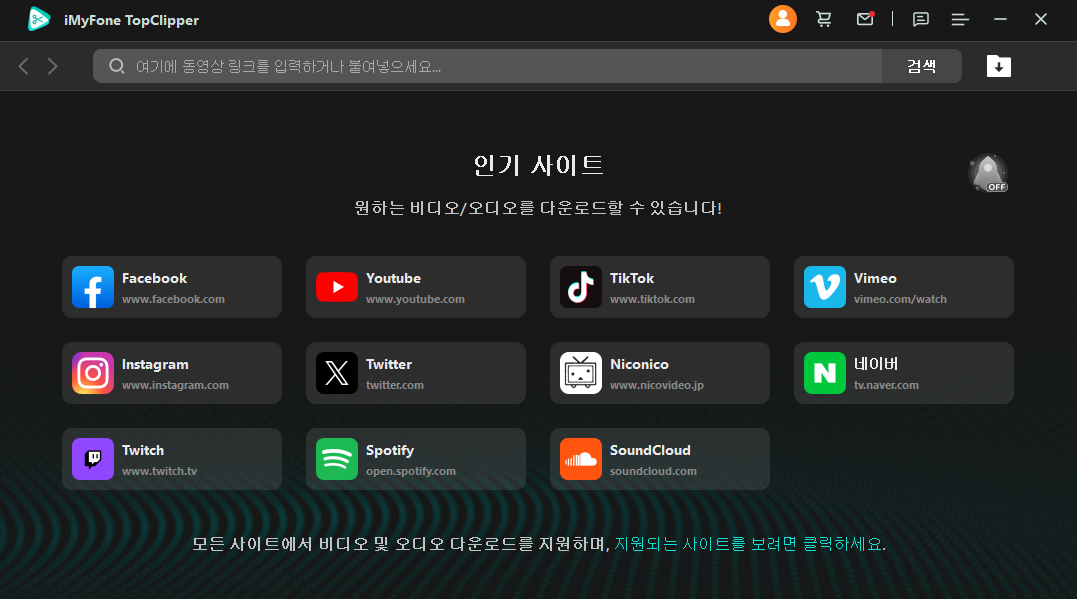Select the www.twitch.tv address text

159,471
